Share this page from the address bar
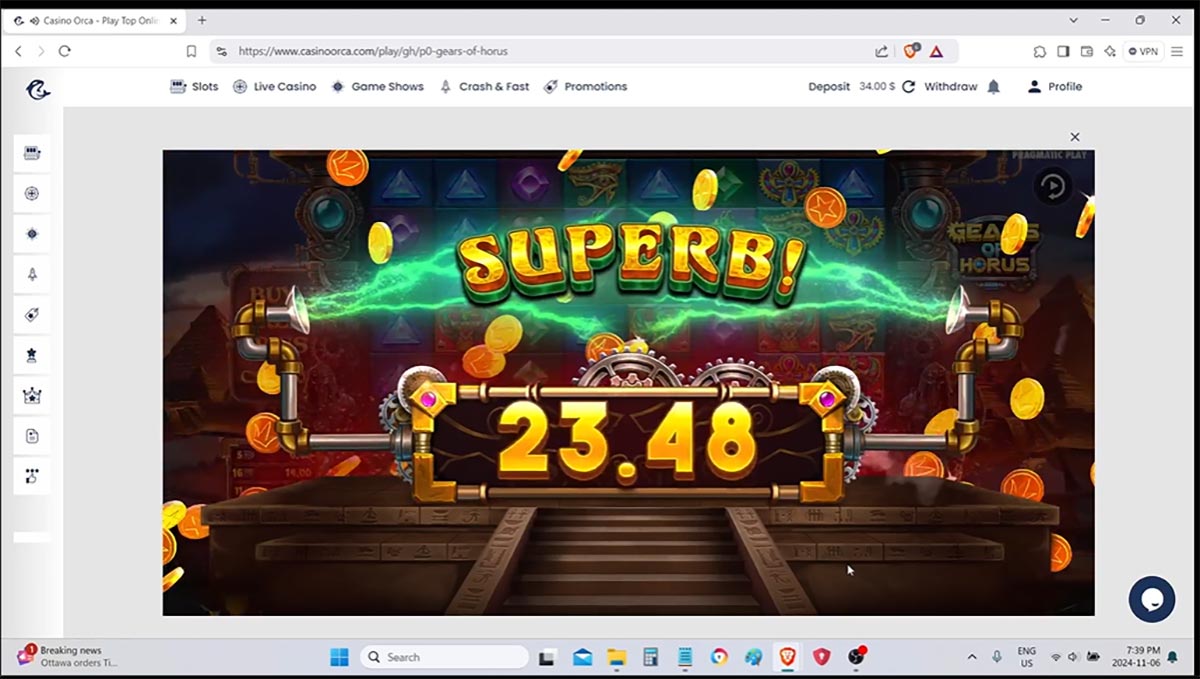The image size is (1200, 679). [x=881, y=51]
